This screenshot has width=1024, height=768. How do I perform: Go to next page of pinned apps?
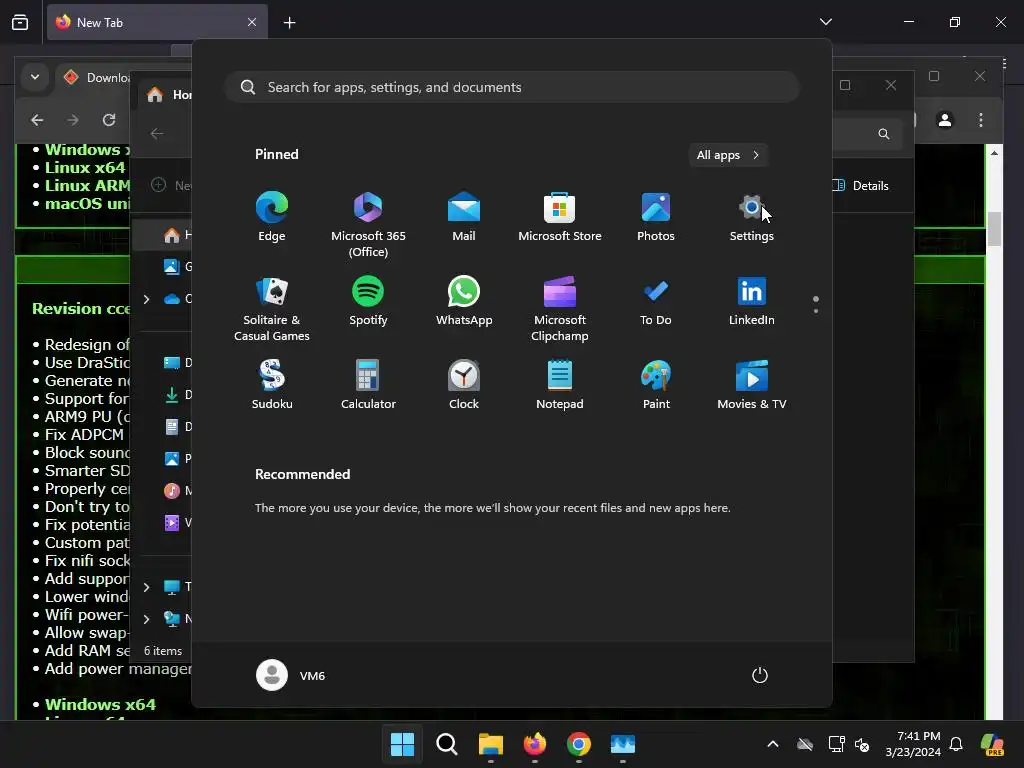[816, 311]
